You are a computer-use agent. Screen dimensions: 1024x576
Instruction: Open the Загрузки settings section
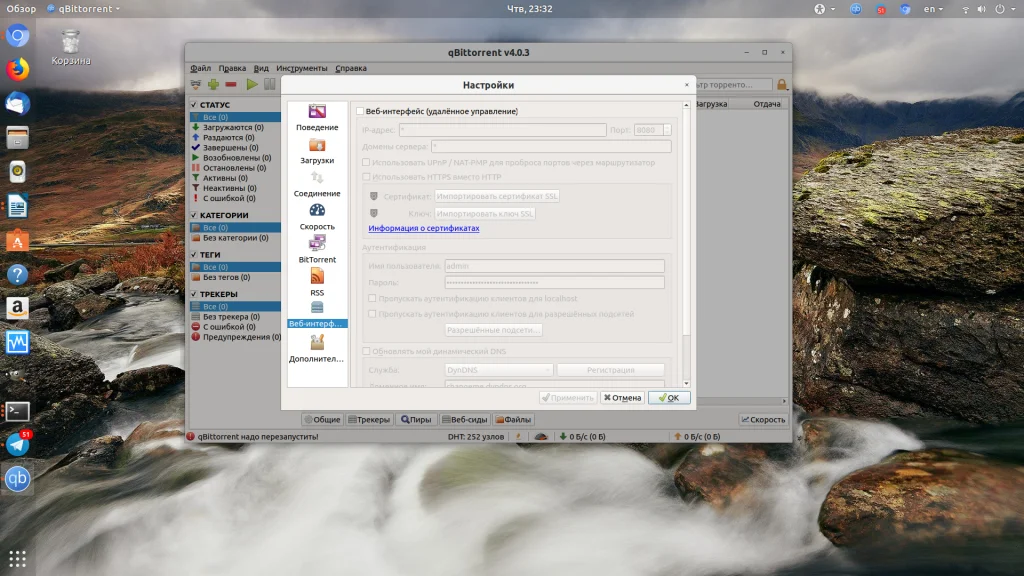[317, 151]
